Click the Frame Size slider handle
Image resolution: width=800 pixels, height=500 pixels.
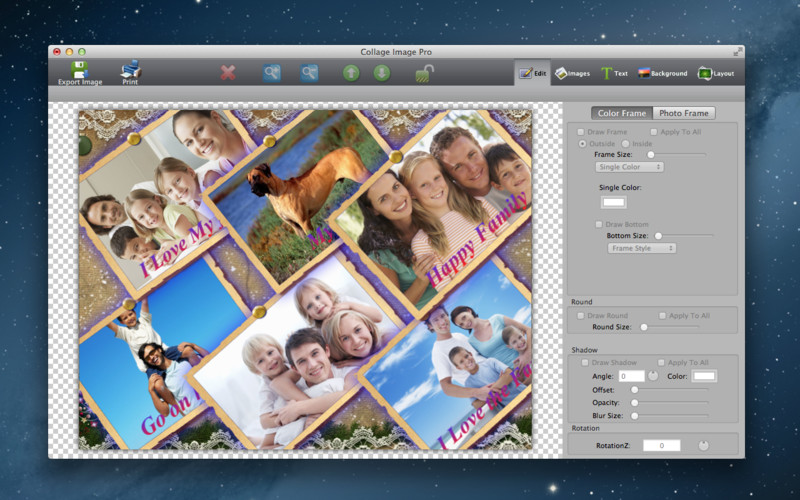[651, 155]
